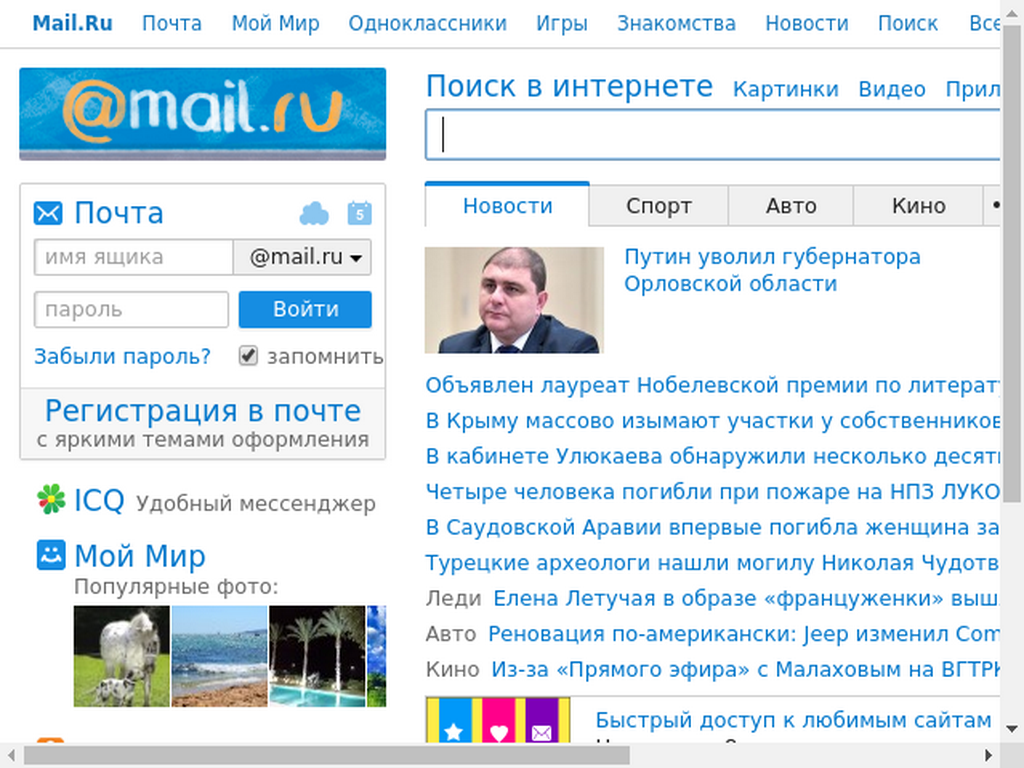Open Быстрый доступ к любимым сайтам link
Image resolution: width=1024 pixels, height=768 pixels.
point(793,720)
